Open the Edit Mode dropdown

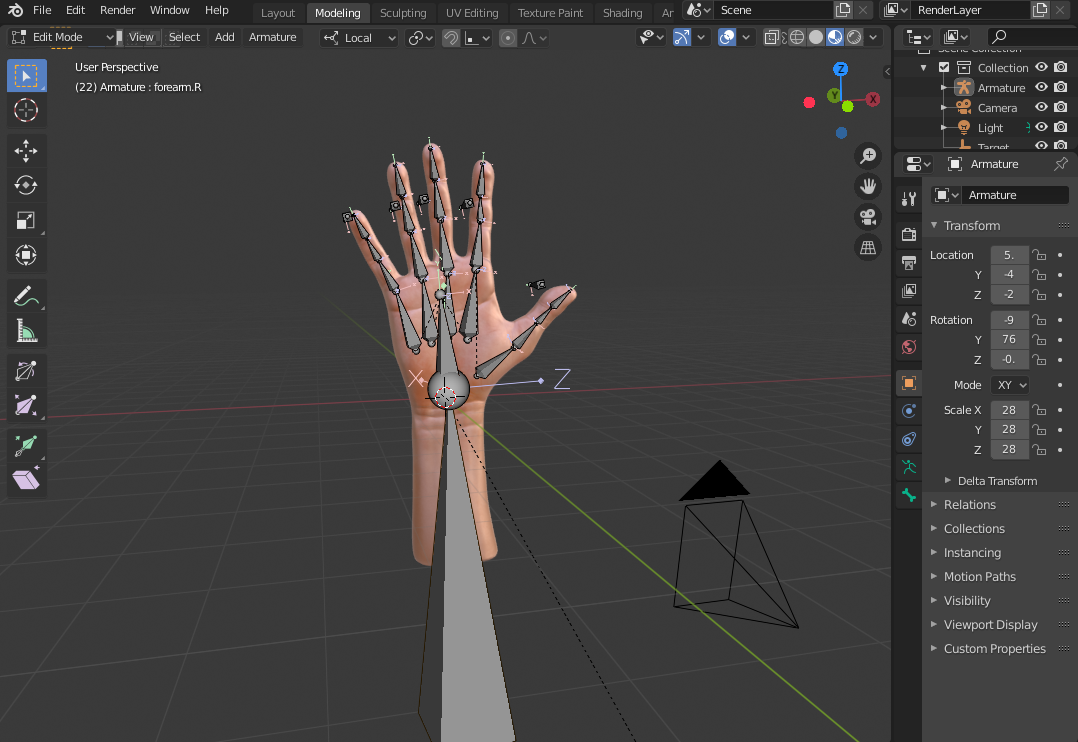(x=62, y=37)
